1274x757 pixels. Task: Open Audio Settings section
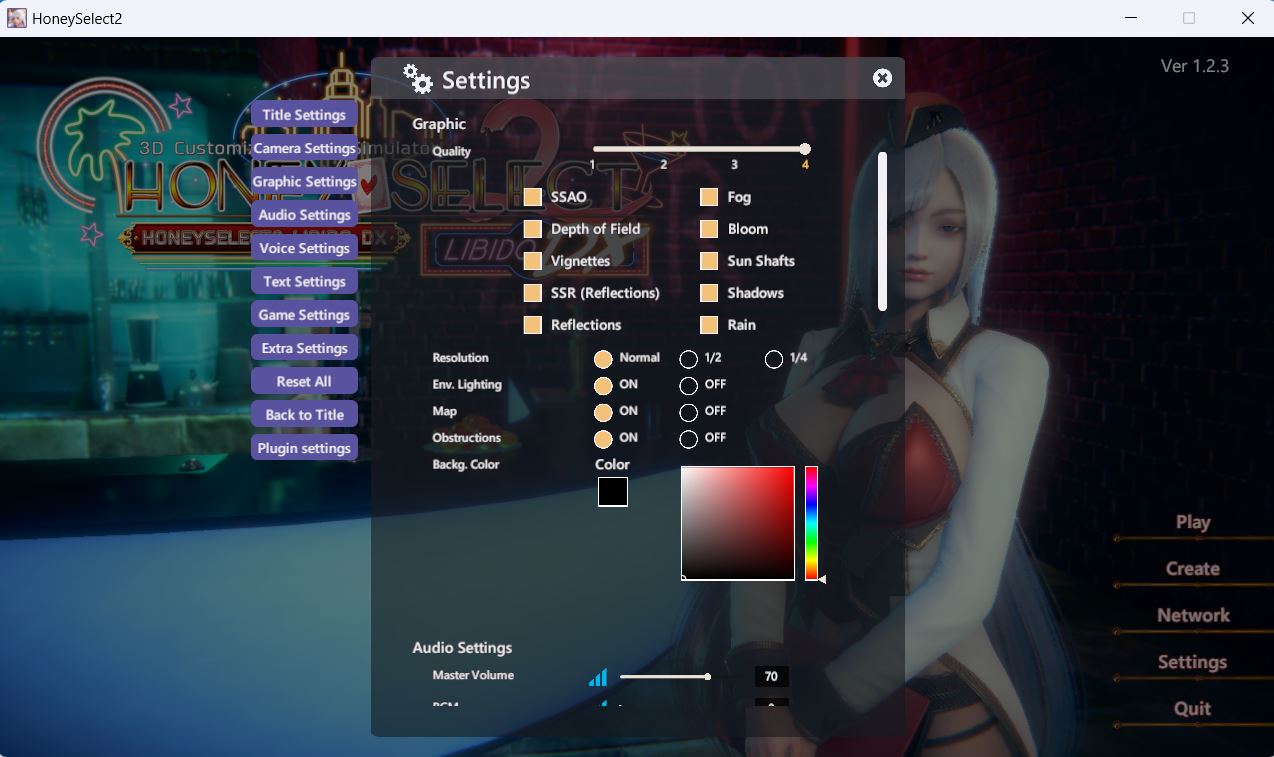(304, 214)
